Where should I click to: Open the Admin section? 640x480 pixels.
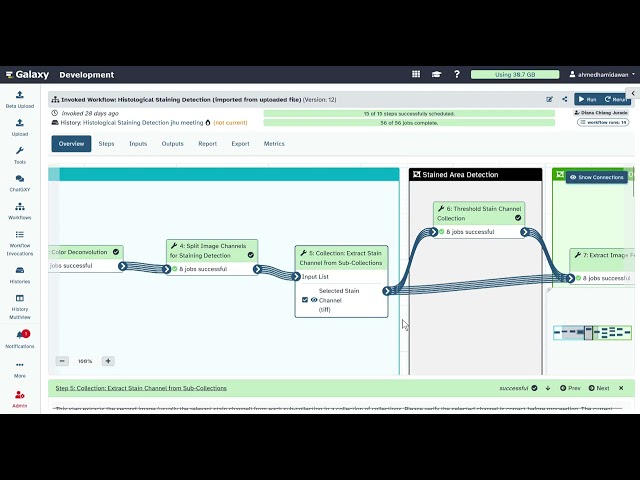(x=20, y=399)
